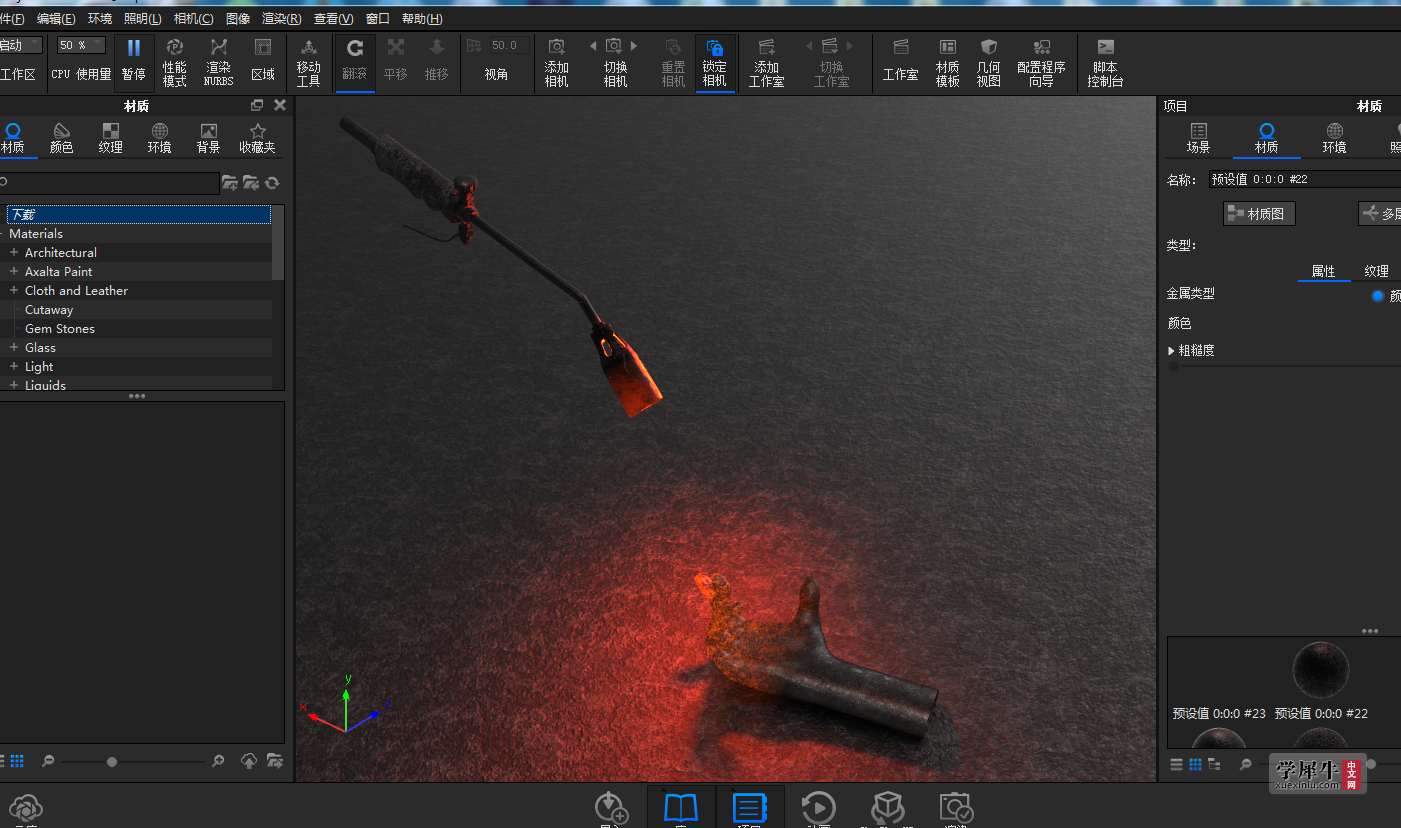Switch project material list to list view
This screenshot has width=1401, height=828.
point(1176,764)
